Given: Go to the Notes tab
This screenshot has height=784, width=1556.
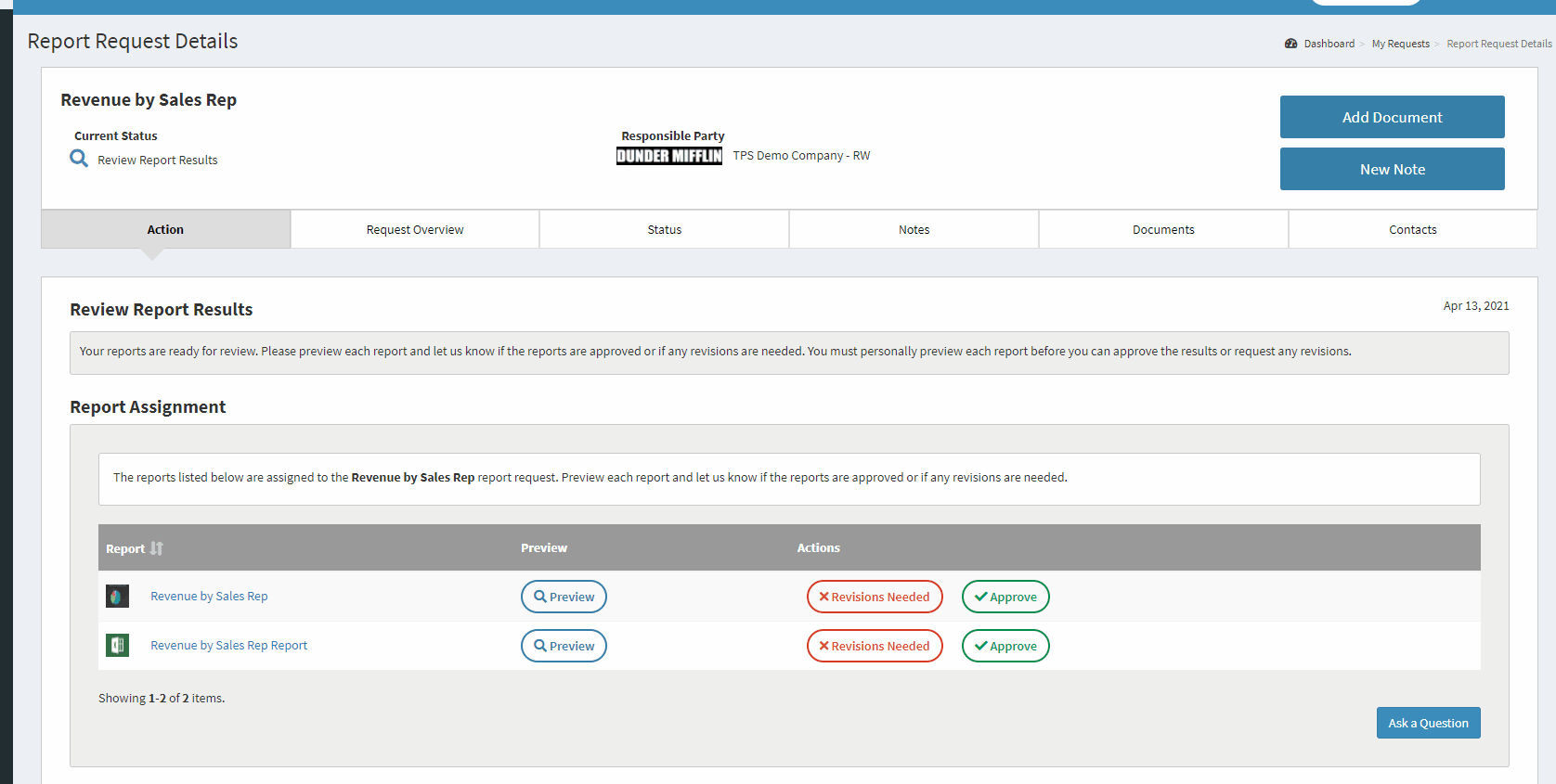Looking at the screenshot, I should tap(914, 229).
